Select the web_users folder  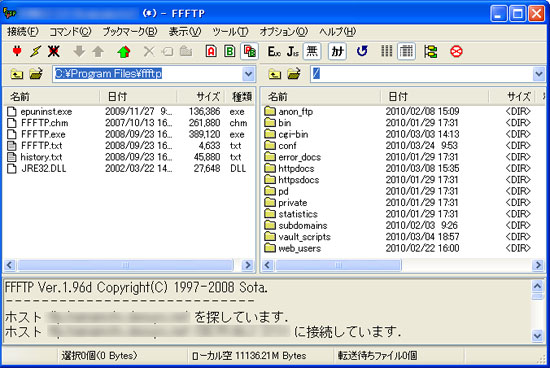[300, 248]
